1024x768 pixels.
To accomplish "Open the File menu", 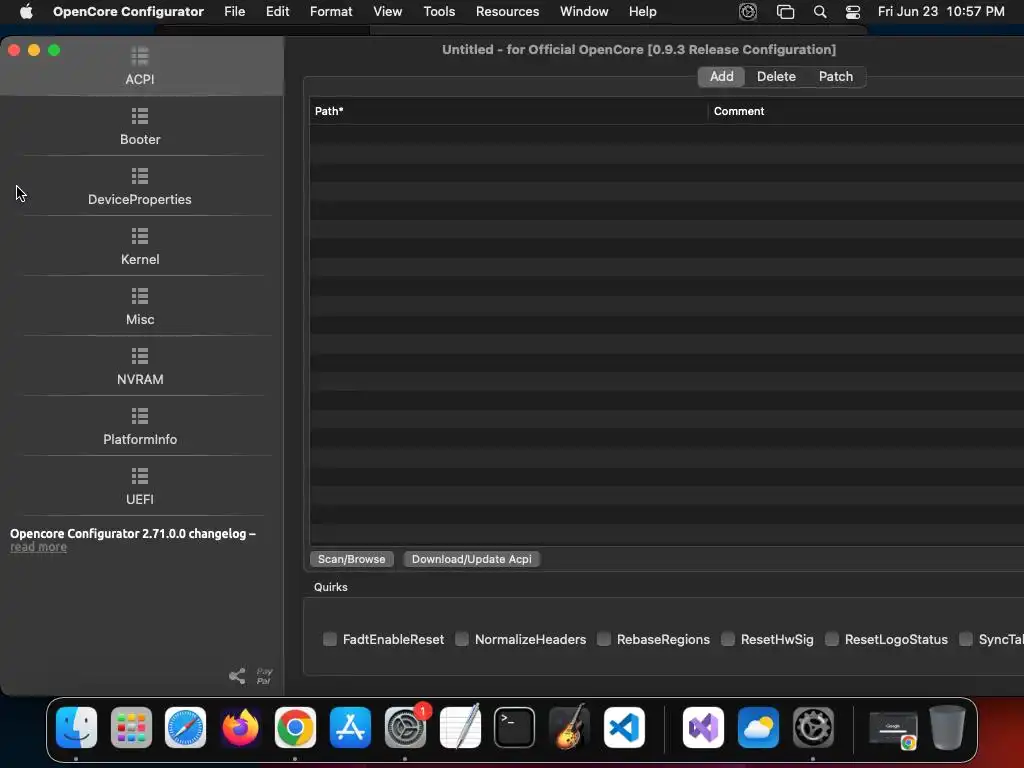I will pos(234,12).
